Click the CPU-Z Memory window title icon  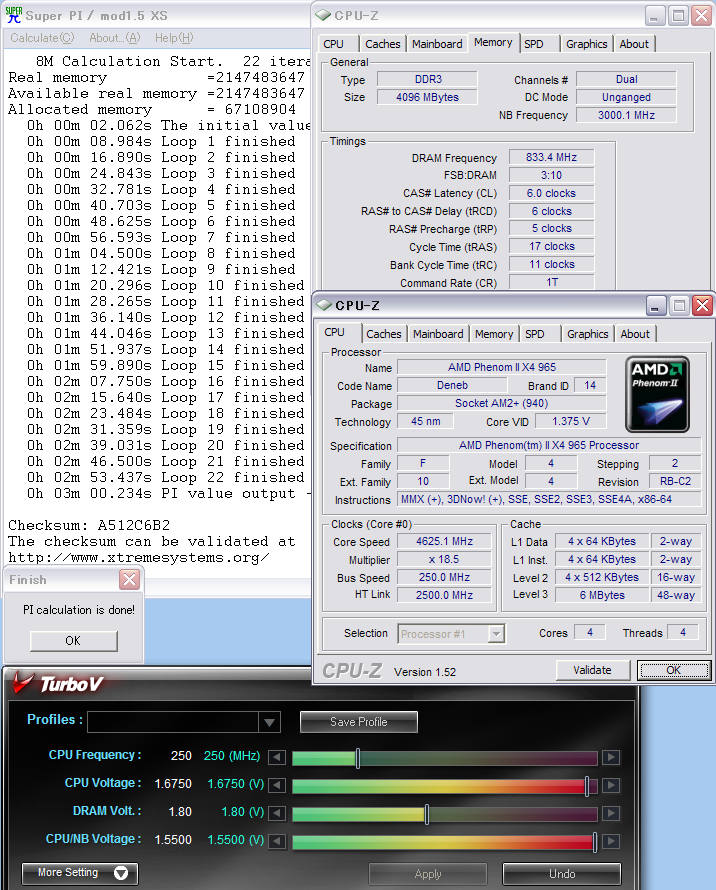tap(324, 15)
